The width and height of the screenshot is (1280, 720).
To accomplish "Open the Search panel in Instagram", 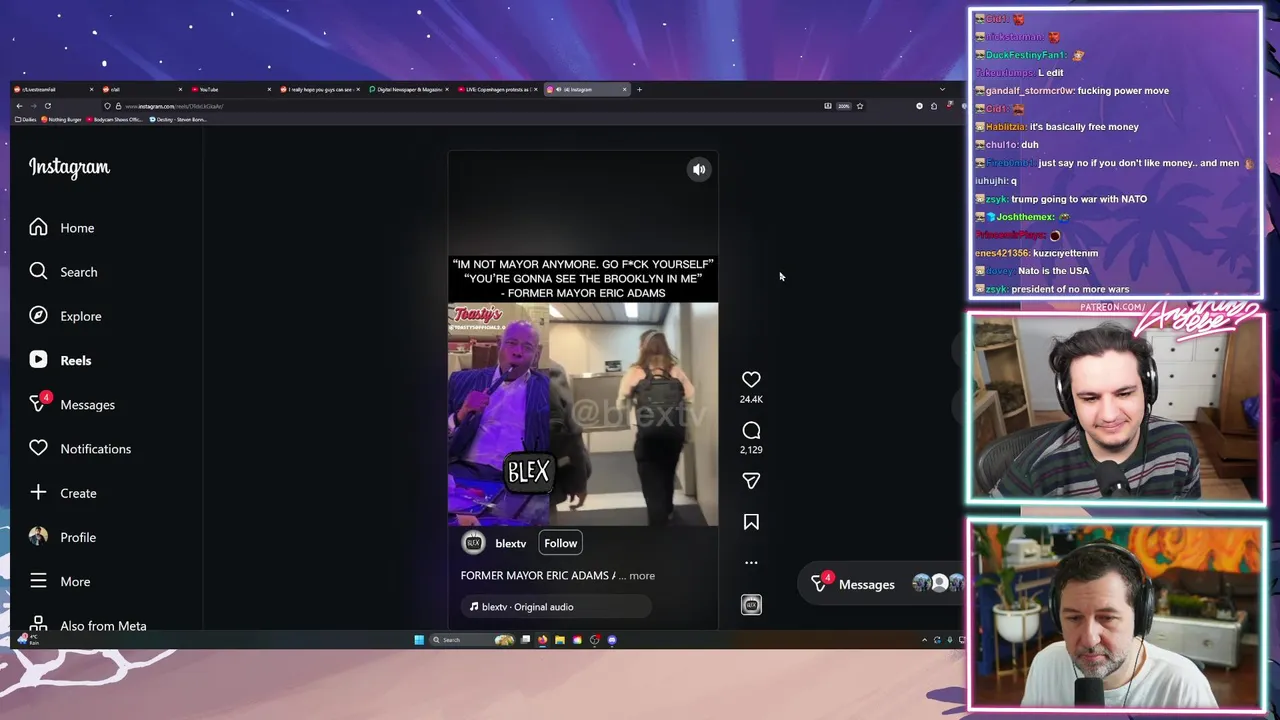I will click(63, 272).
